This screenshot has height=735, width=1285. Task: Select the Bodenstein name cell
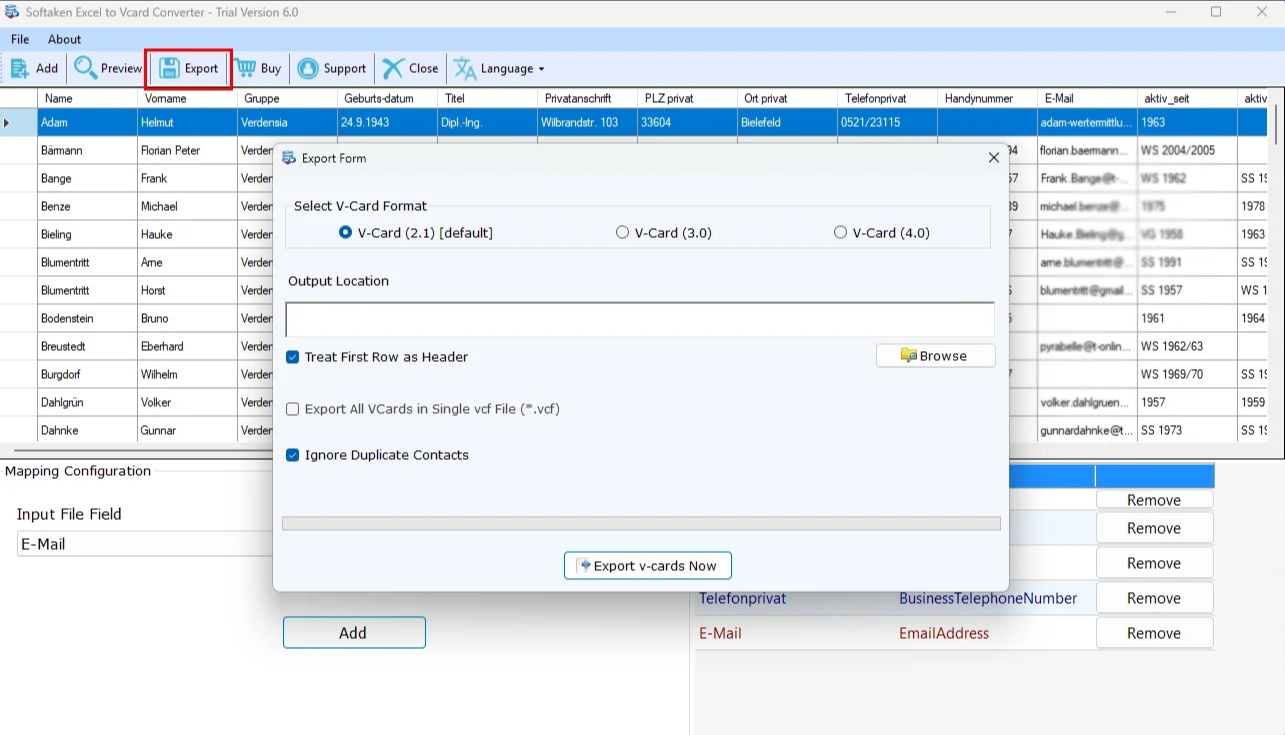tap(87, 318)
